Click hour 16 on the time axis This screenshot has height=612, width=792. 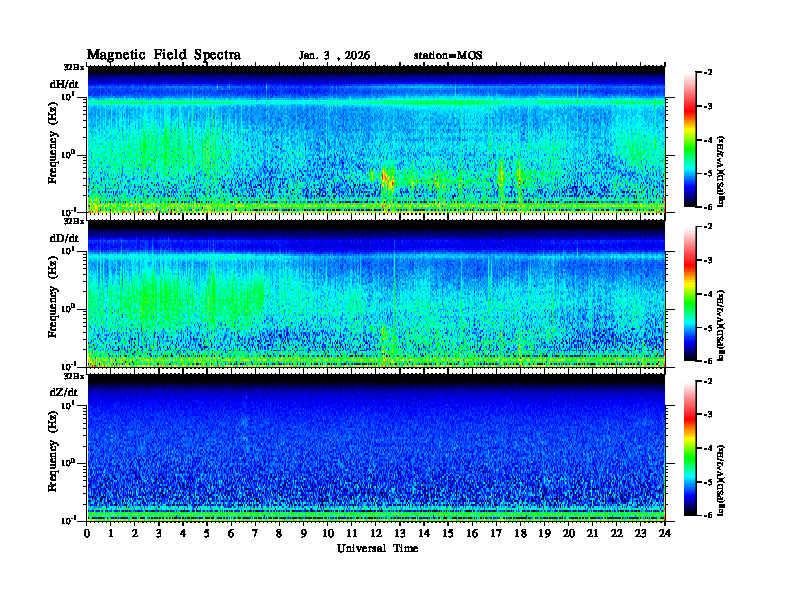[x=472, y=534]
